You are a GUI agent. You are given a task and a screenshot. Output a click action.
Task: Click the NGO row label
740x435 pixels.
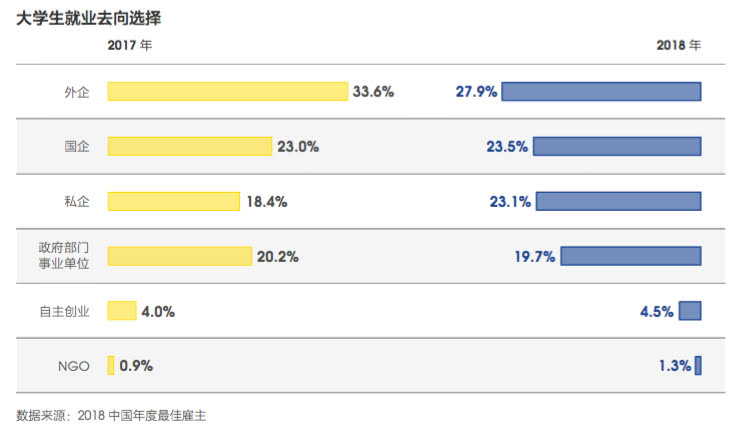[x=74, y=366]
